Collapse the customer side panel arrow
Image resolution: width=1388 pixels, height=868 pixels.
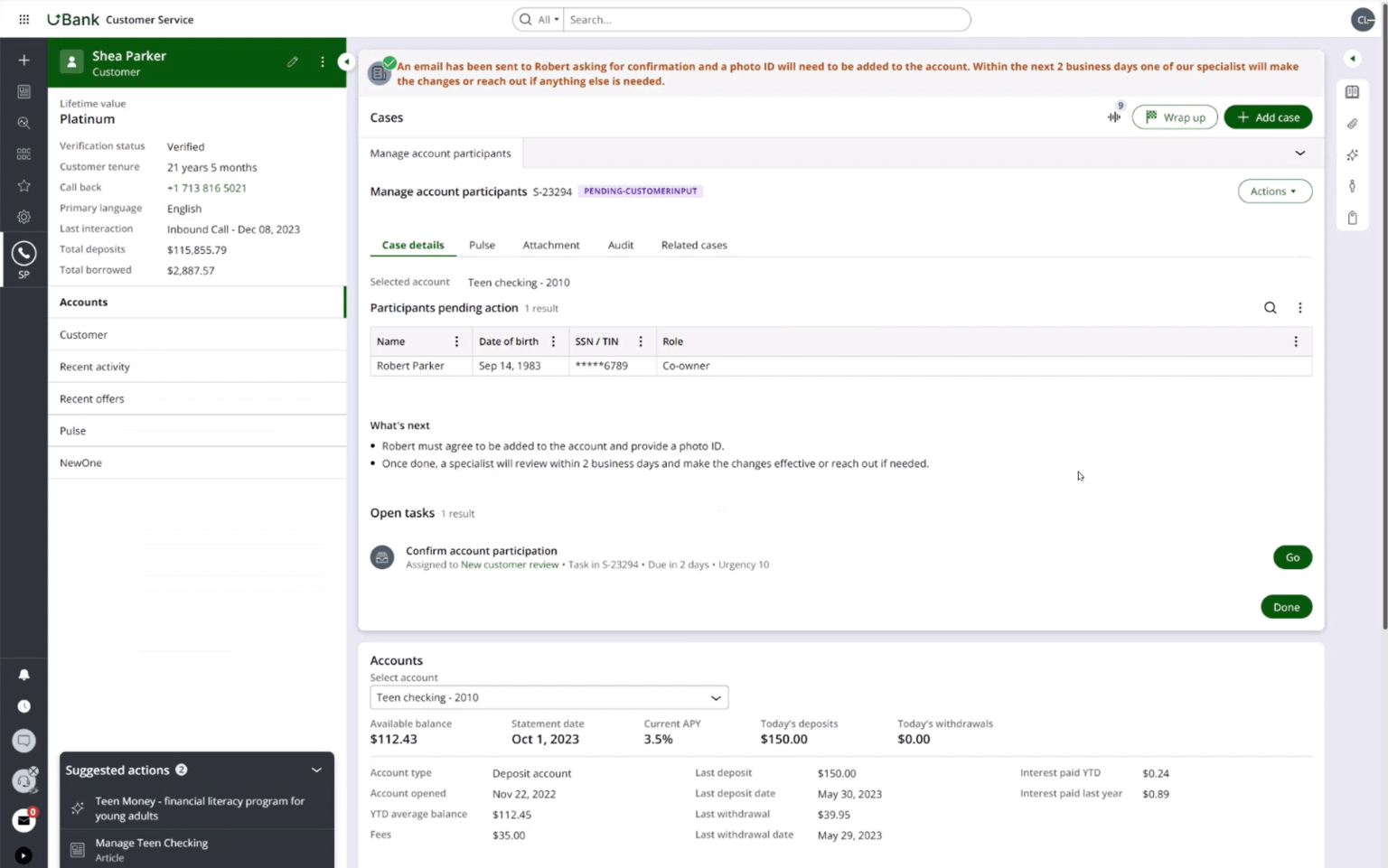tap(346, 61)
